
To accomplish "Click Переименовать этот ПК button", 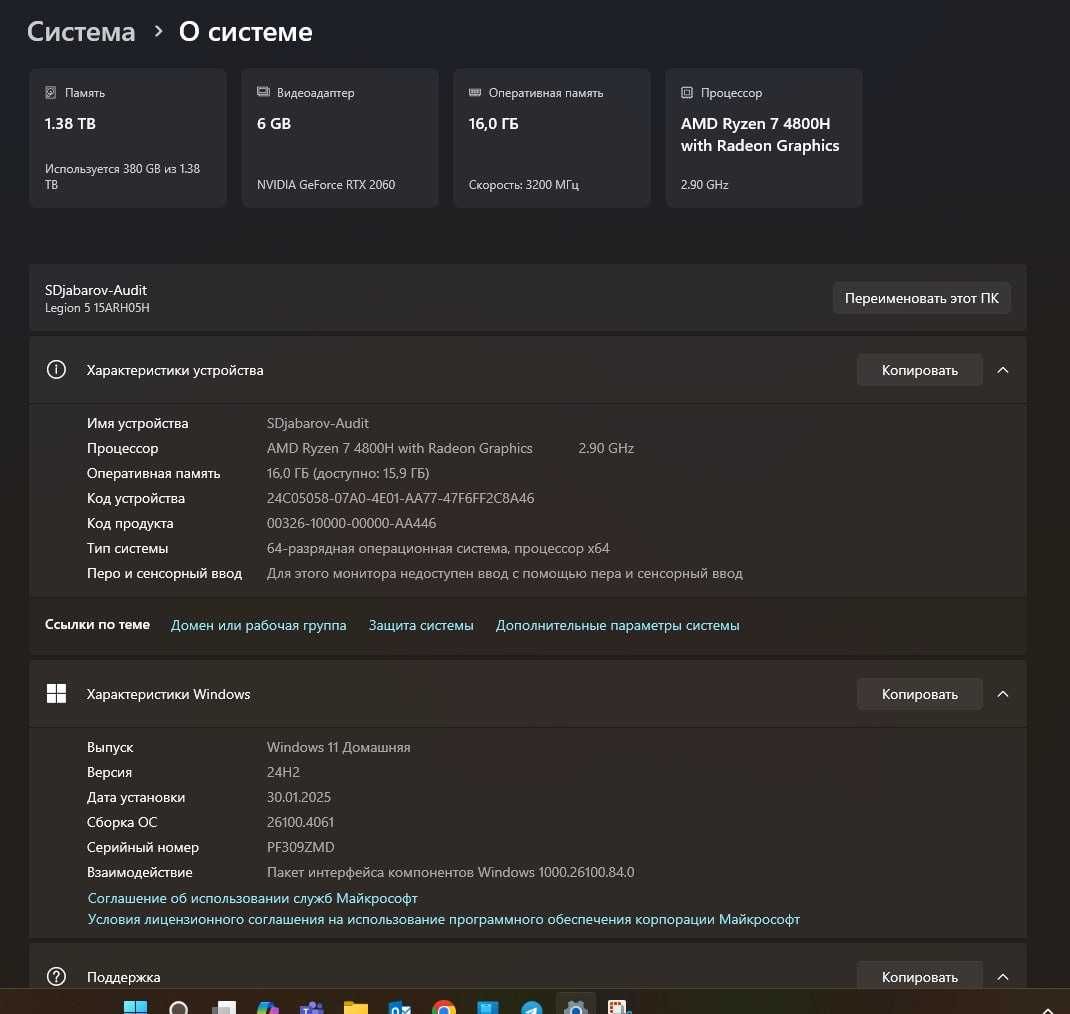I will 921,298.
